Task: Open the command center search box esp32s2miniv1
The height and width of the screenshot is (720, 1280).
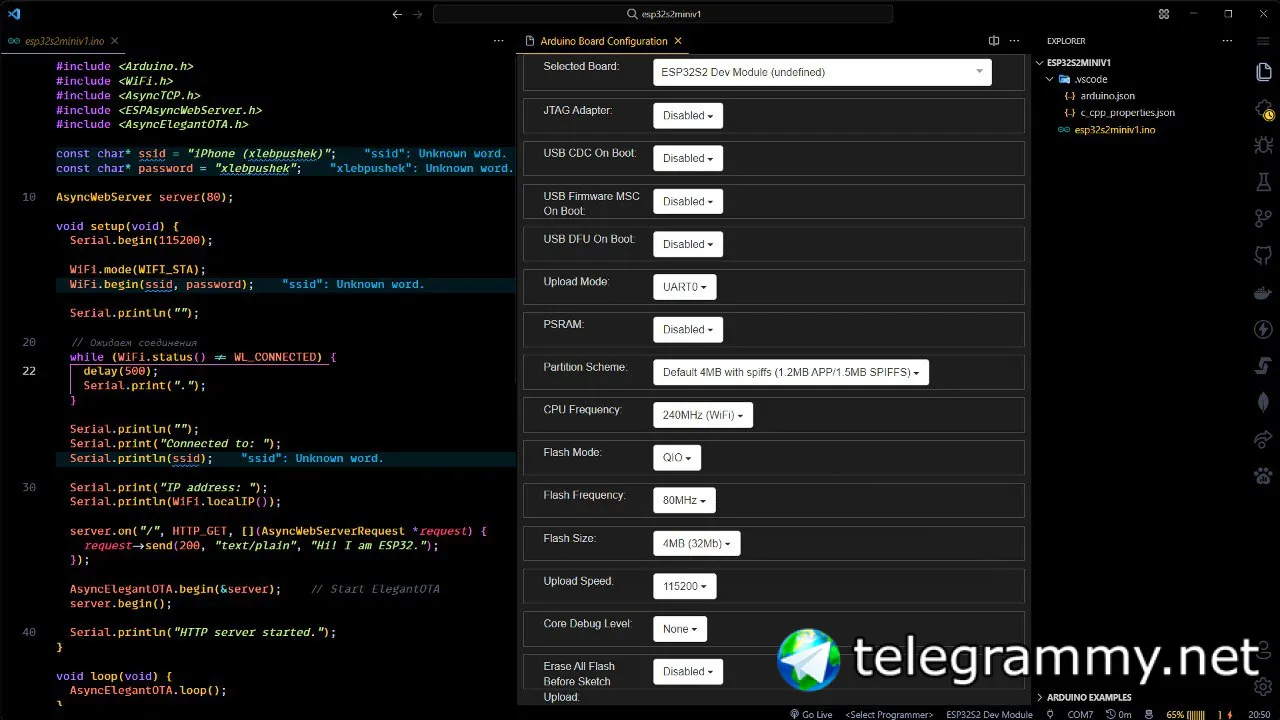Action: (x=663, y=14)
